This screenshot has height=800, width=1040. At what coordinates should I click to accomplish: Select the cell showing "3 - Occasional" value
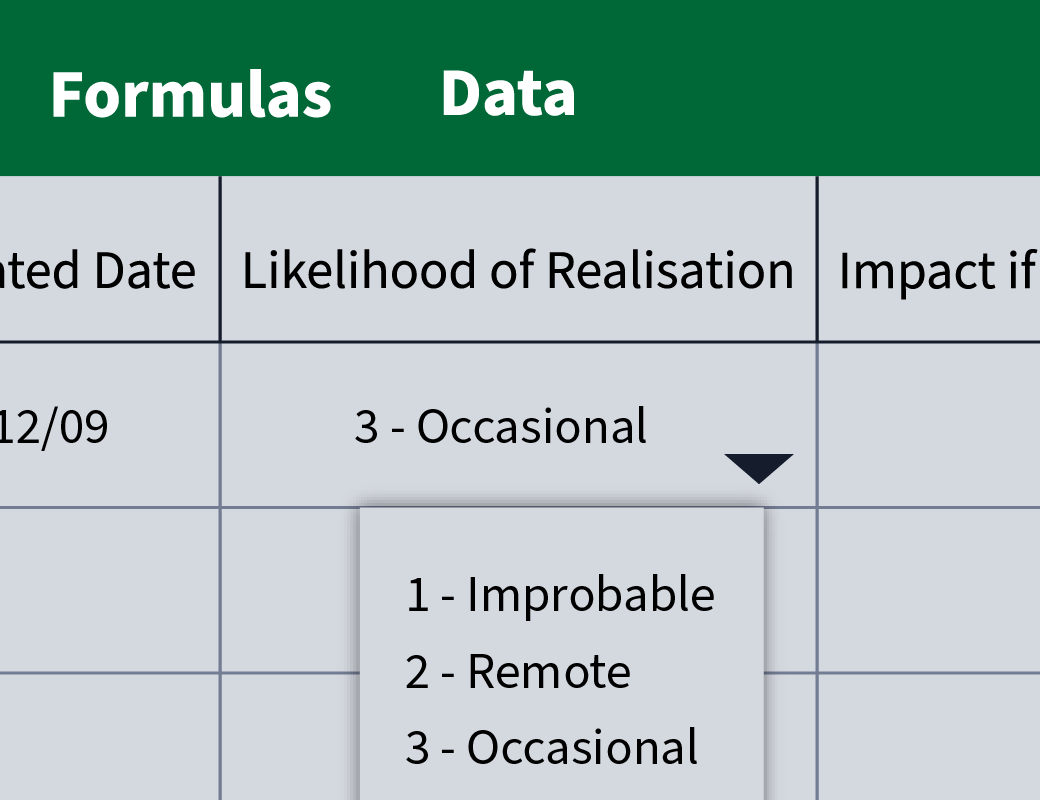tap(519, 425)
